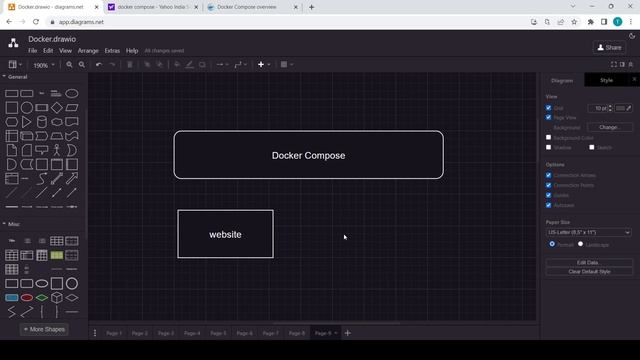
Task: Click the Edit Data button
Action: click(589, 262)
